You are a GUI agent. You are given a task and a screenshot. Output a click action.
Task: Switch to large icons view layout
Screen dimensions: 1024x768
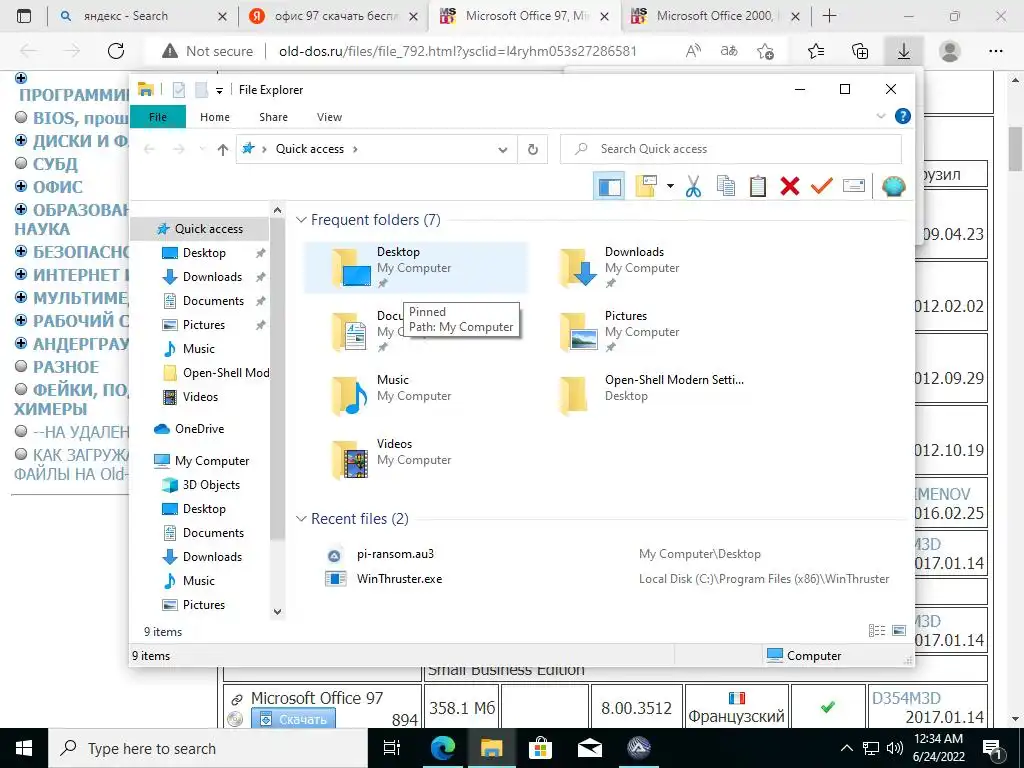coord(899,631)
